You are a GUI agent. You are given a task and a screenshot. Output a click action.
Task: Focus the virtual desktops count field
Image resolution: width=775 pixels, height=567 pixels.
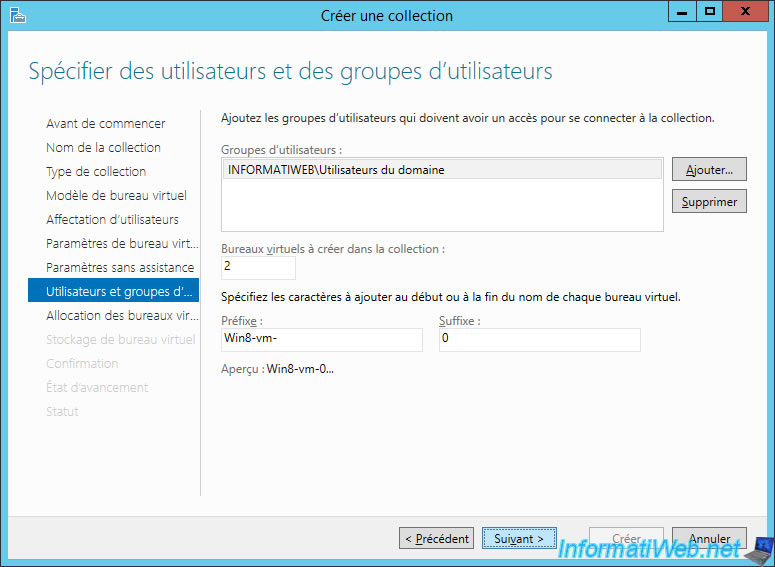pos(258,267)
